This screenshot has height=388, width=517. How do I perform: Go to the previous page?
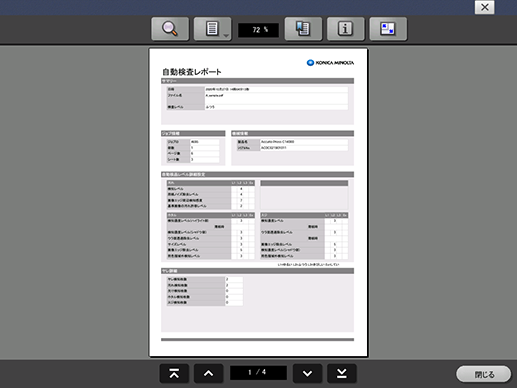(x=209, y=373)
